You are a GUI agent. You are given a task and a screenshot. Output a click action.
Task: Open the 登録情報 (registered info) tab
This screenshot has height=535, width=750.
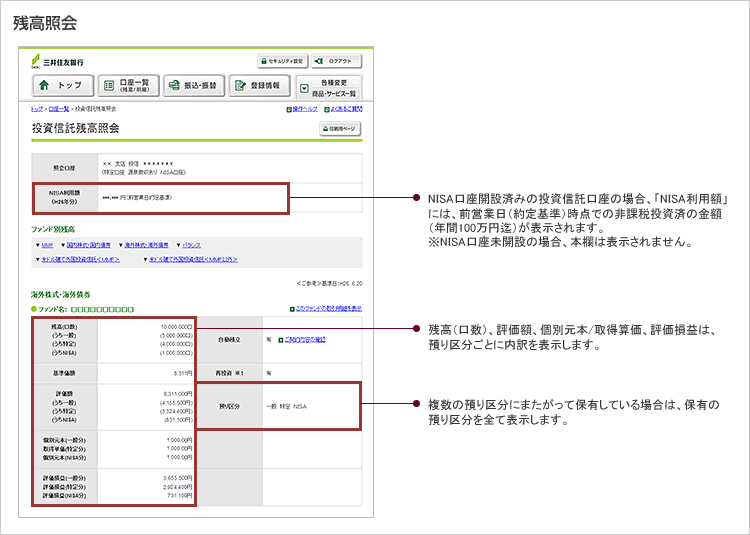tap(259, 86)
